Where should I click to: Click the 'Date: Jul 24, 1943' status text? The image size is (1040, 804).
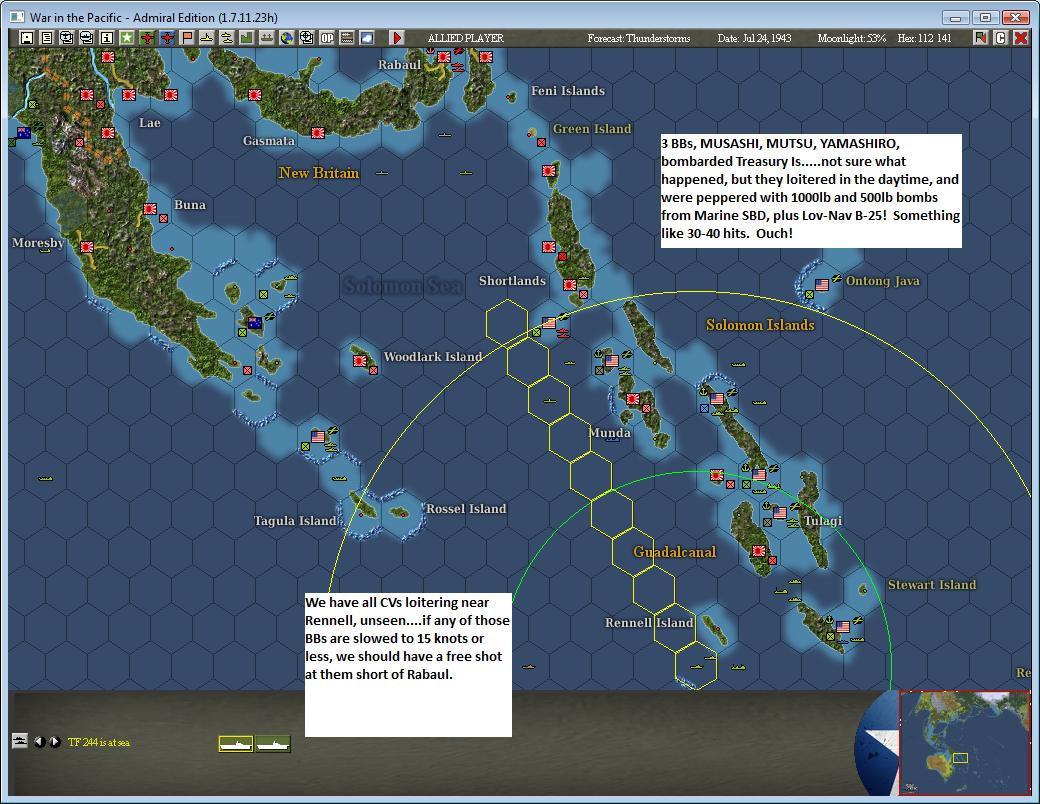754,38
